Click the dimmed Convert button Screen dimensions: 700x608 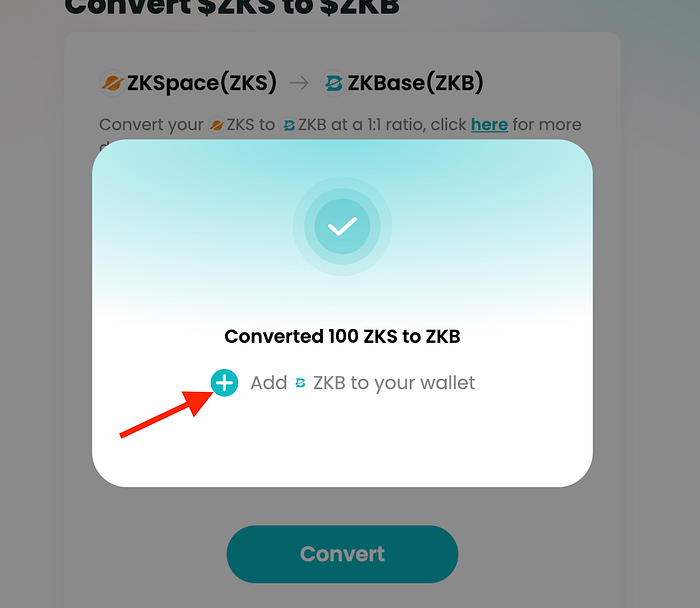click(342, 554)
